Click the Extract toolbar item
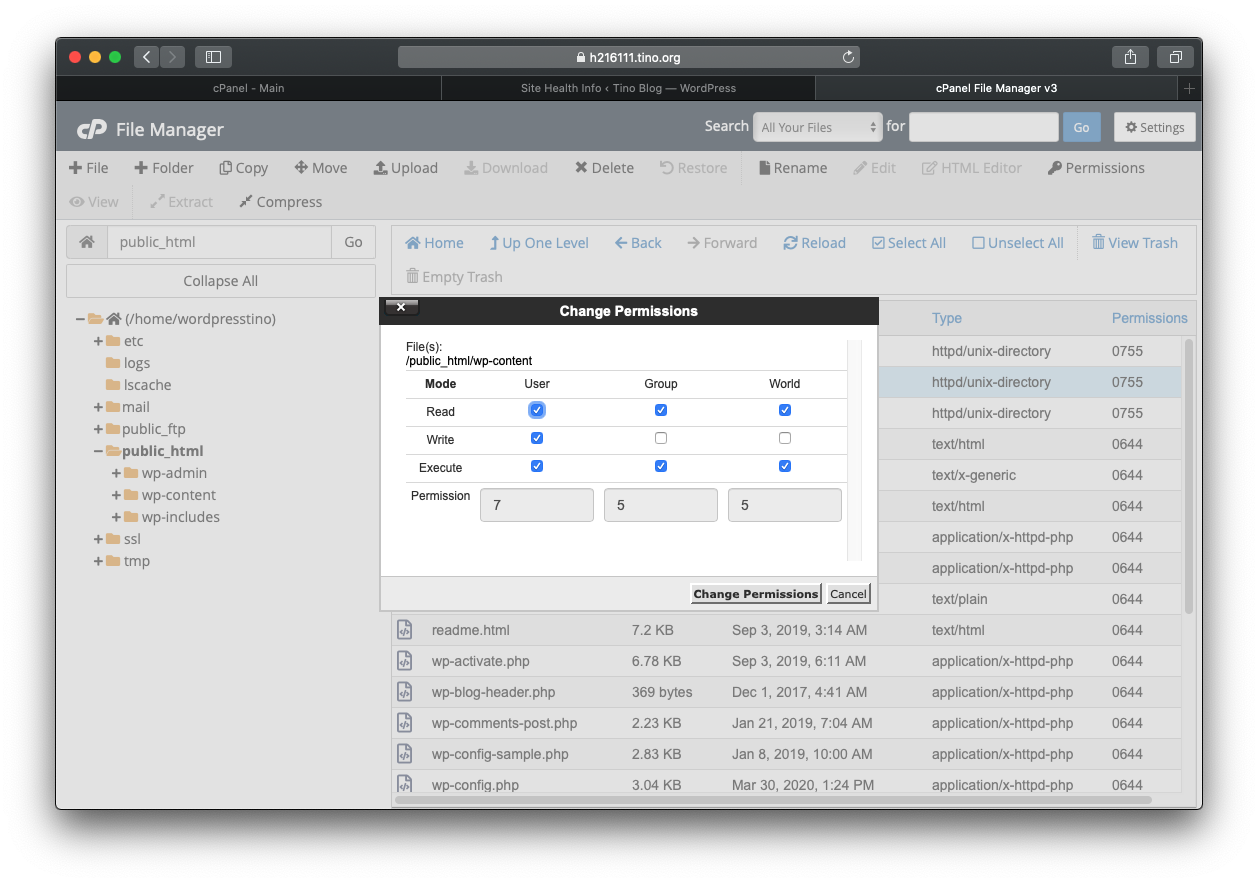 (x=181, y=202)
